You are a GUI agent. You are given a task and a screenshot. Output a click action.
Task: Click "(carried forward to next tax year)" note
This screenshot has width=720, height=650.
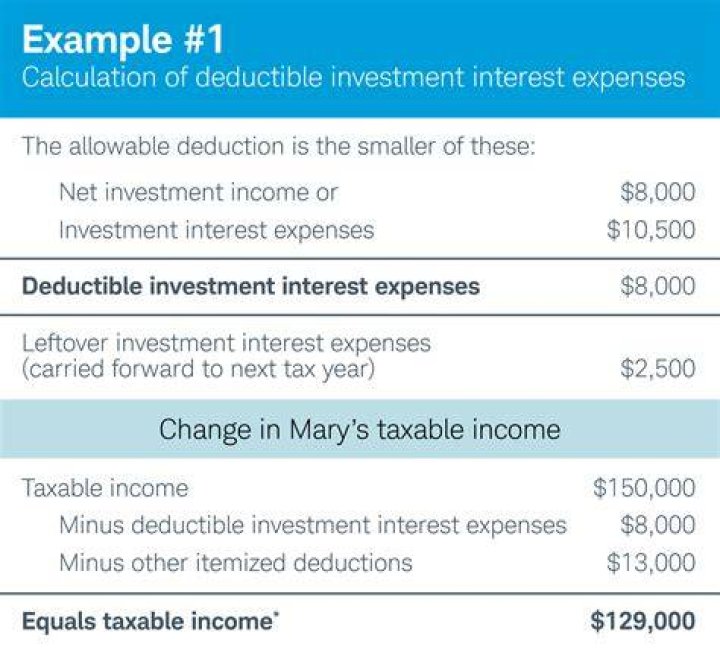[x=198, y=369]
